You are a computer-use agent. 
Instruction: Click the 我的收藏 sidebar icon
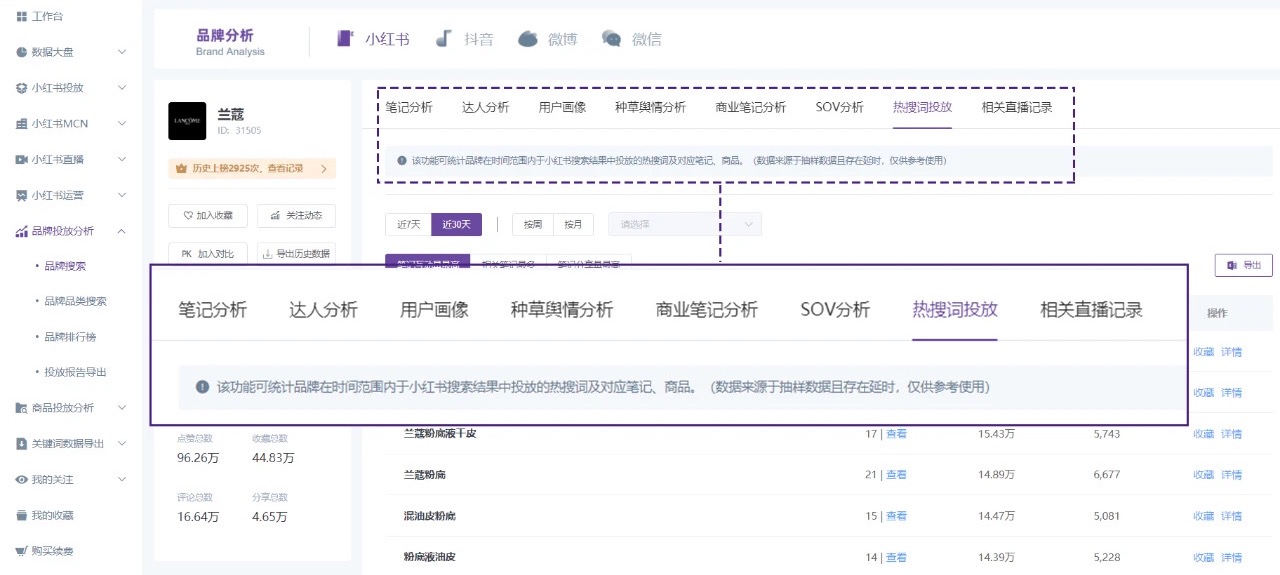[x=22, y=516]
